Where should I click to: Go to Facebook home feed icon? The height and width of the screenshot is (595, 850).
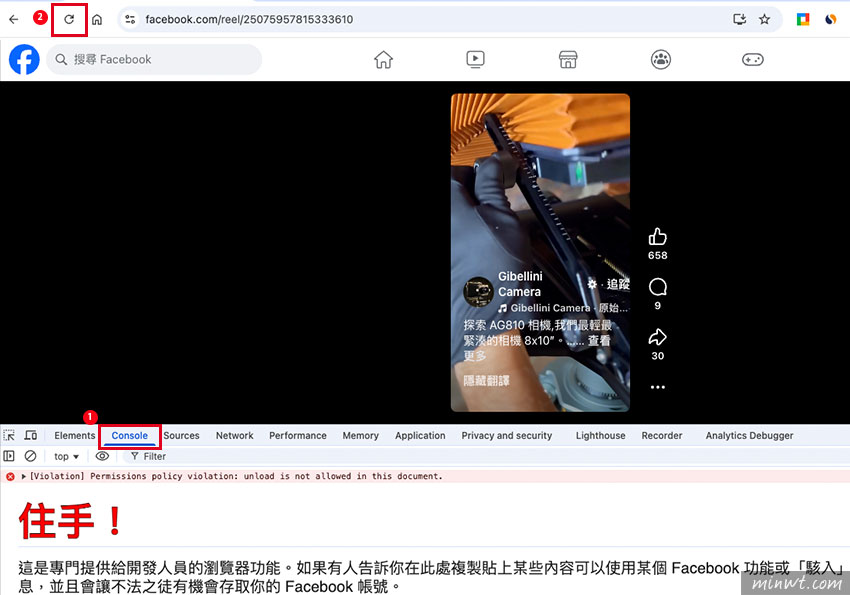383,59
